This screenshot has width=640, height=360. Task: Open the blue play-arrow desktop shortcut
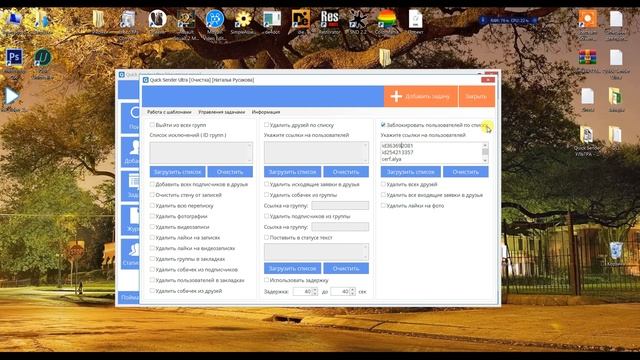point(11,96)
